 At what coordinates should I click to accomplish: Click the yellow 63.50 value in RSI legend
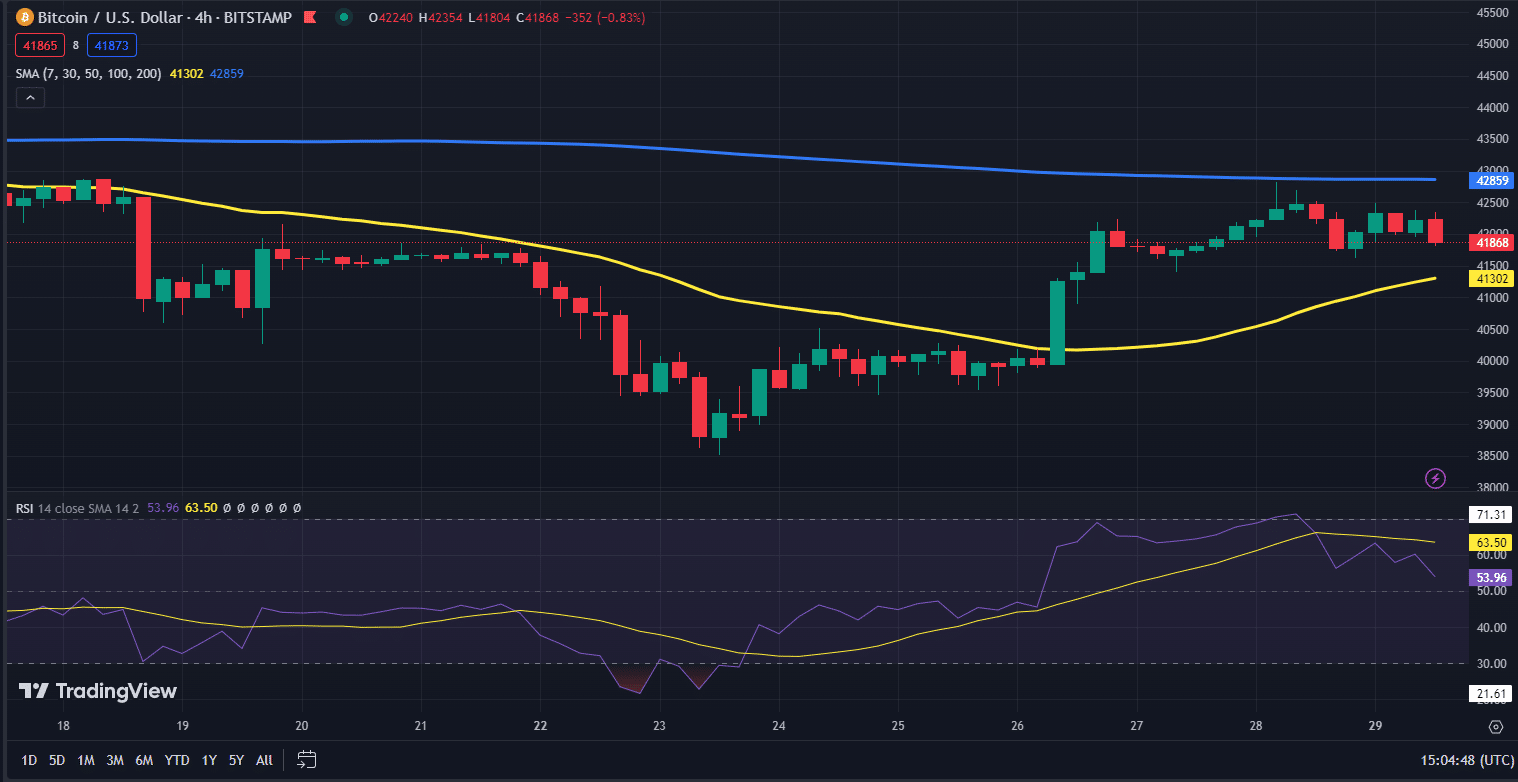coord(201,508)
